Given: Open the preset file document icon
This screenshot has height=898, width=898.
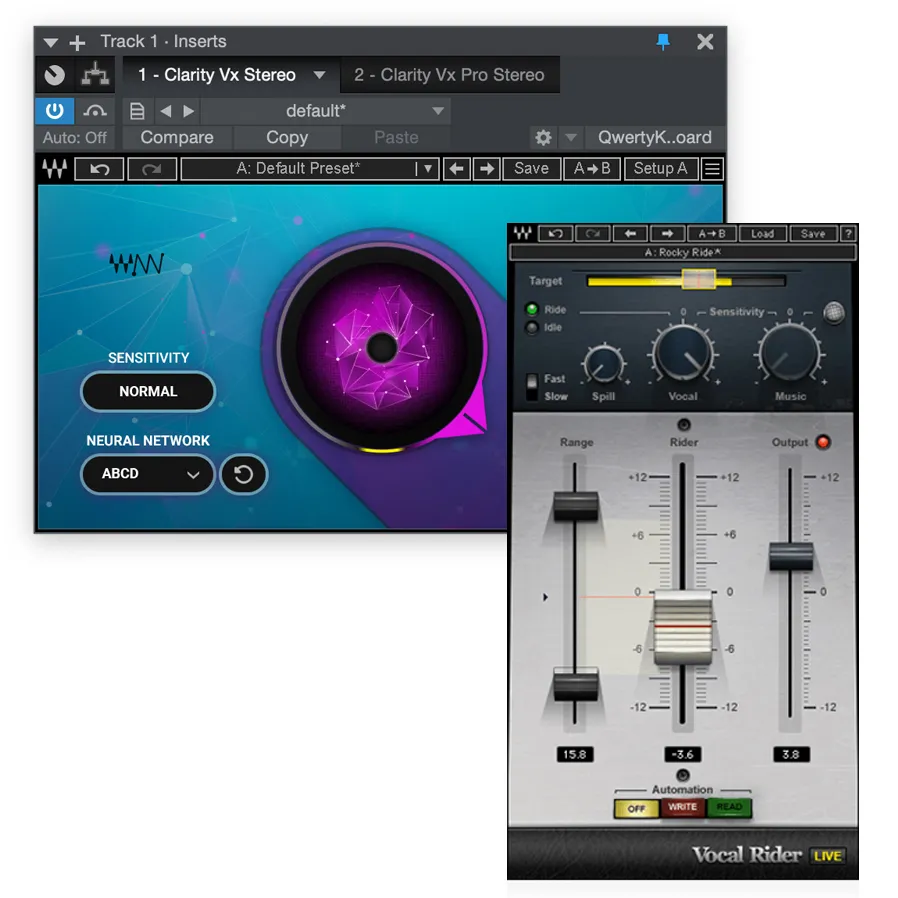Looking at the screenshot, I should (137, 111).
